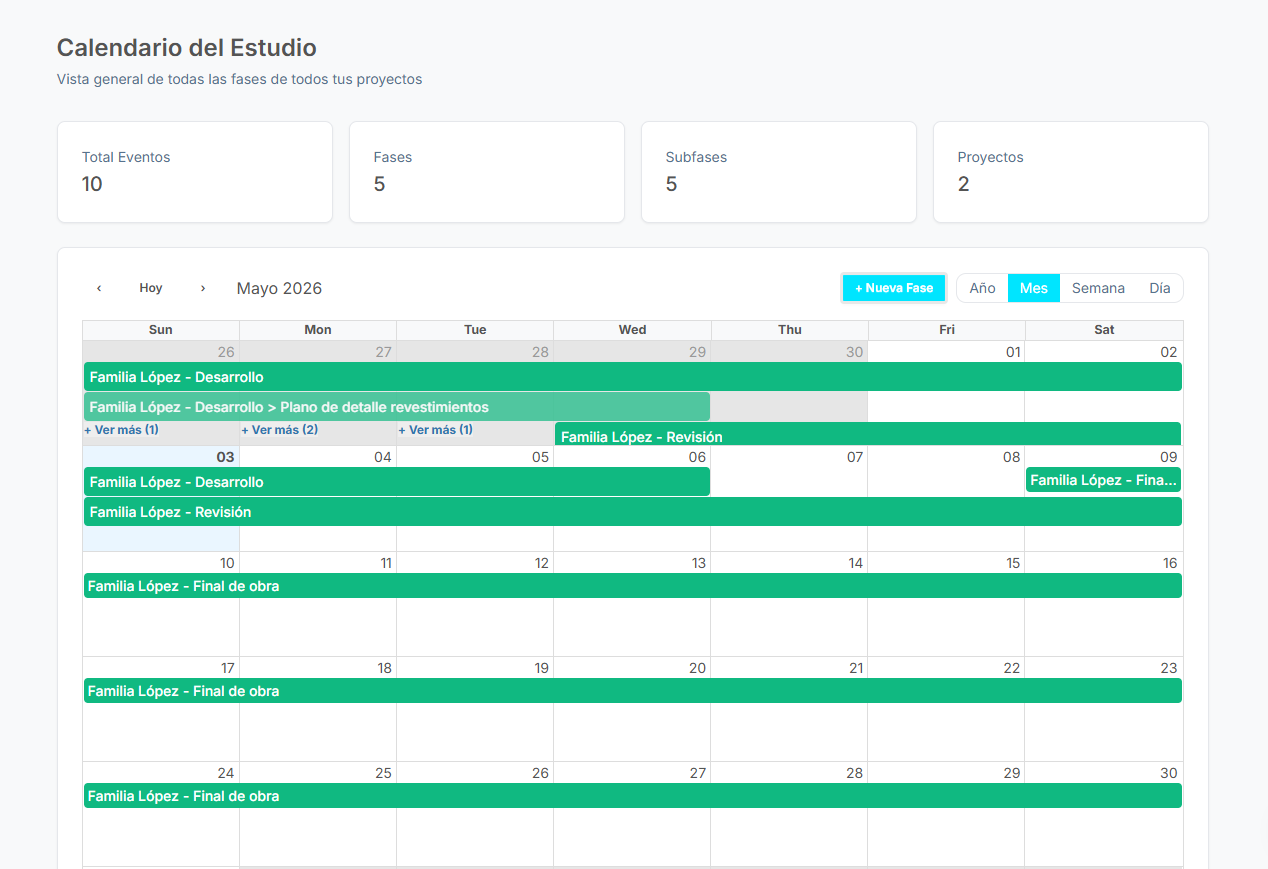The height and width of the screenshot is (869, 1268).
Task: Switch to Semana view
Action: click(1098, 288)
